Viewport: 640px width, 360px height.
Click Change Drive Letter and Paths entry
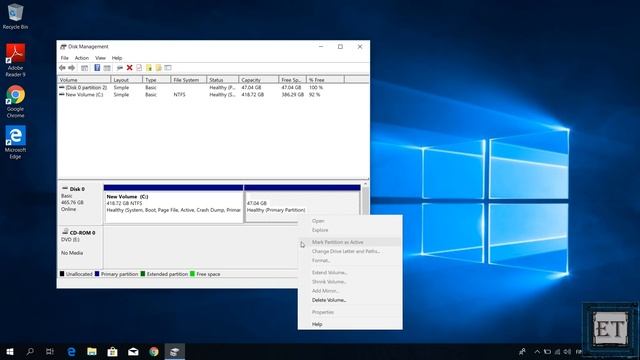(x=350, y=251)
